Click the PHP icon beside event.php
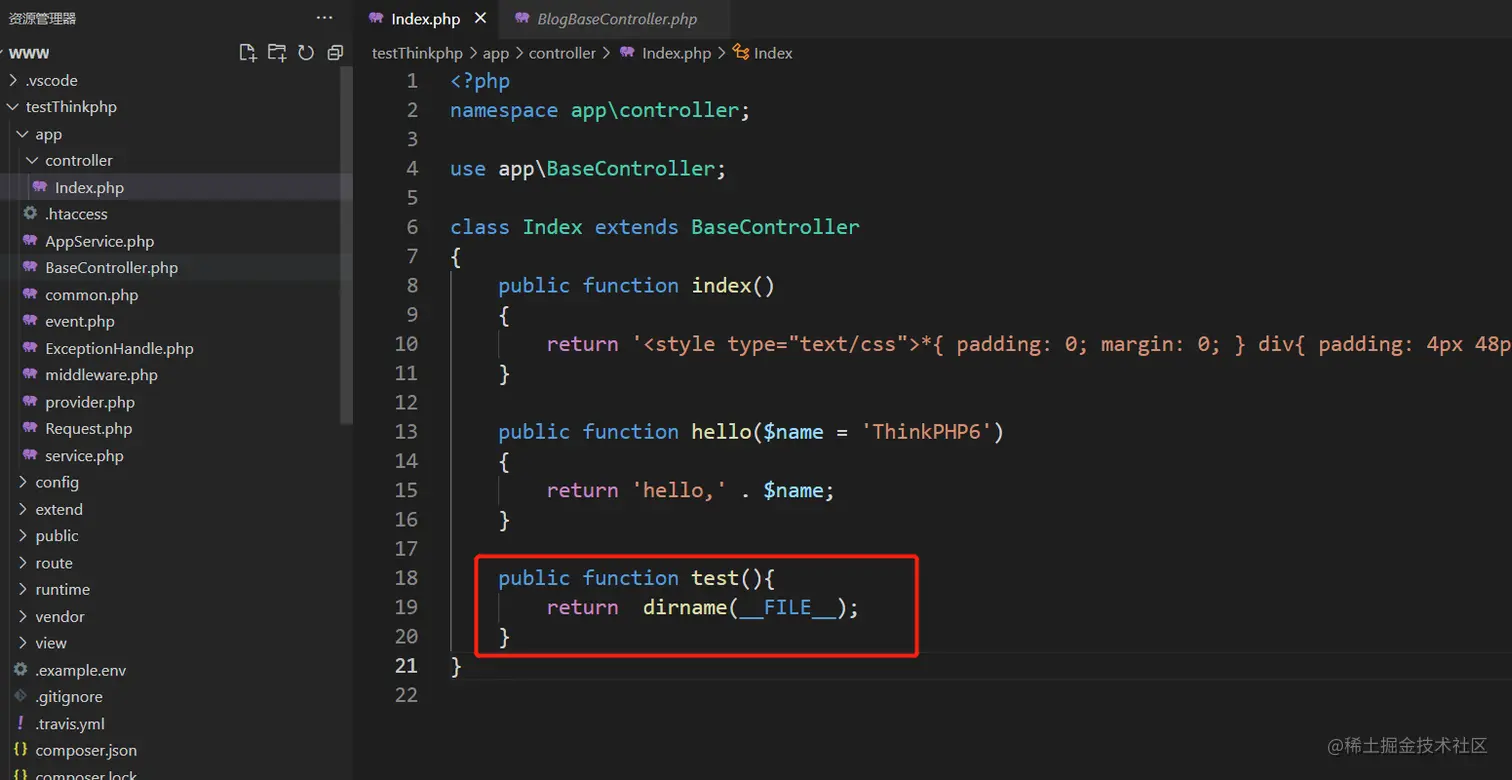Viewport: 1512px width, 780px height. [x=30, y=321]
